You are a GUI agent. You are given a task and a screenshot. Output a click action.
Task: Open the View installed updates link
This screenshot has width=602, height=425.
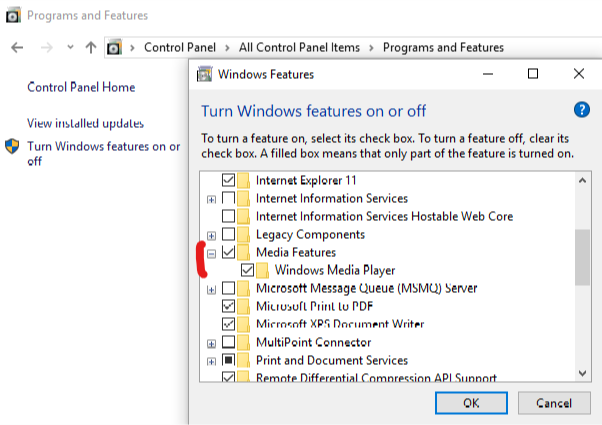[x=85, y=123]
